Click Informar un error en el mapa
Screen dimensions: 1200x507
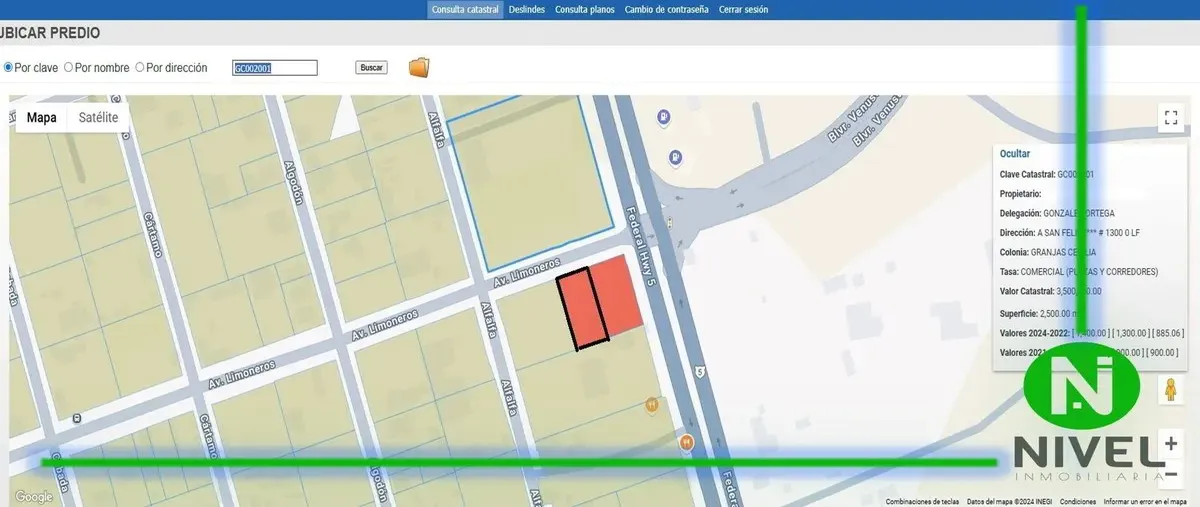pos(1145,502)
